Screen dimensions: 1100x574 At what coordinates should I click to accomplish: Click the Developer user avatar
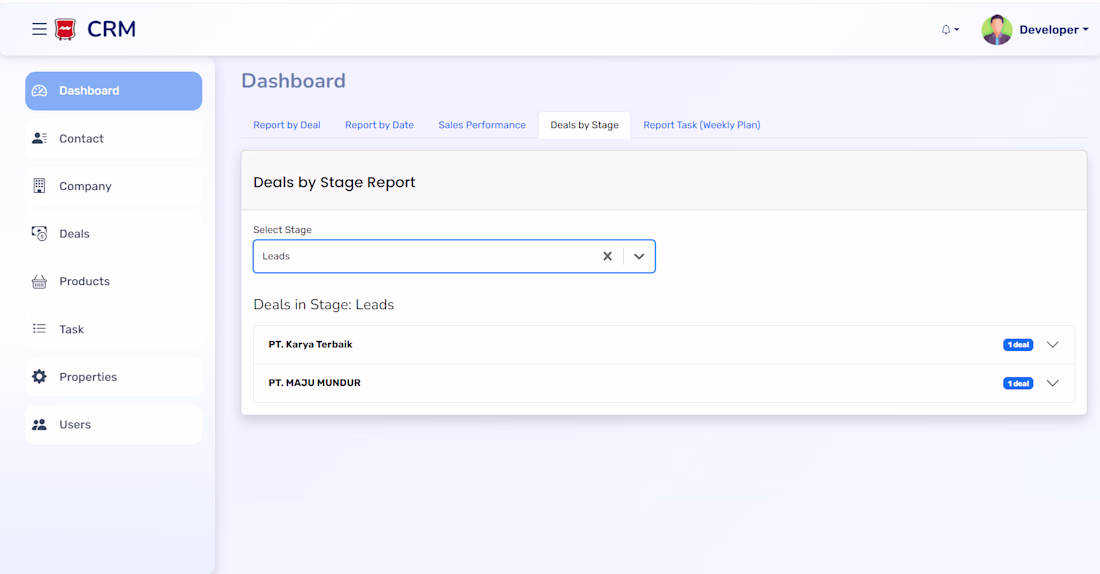click(996, 29)
